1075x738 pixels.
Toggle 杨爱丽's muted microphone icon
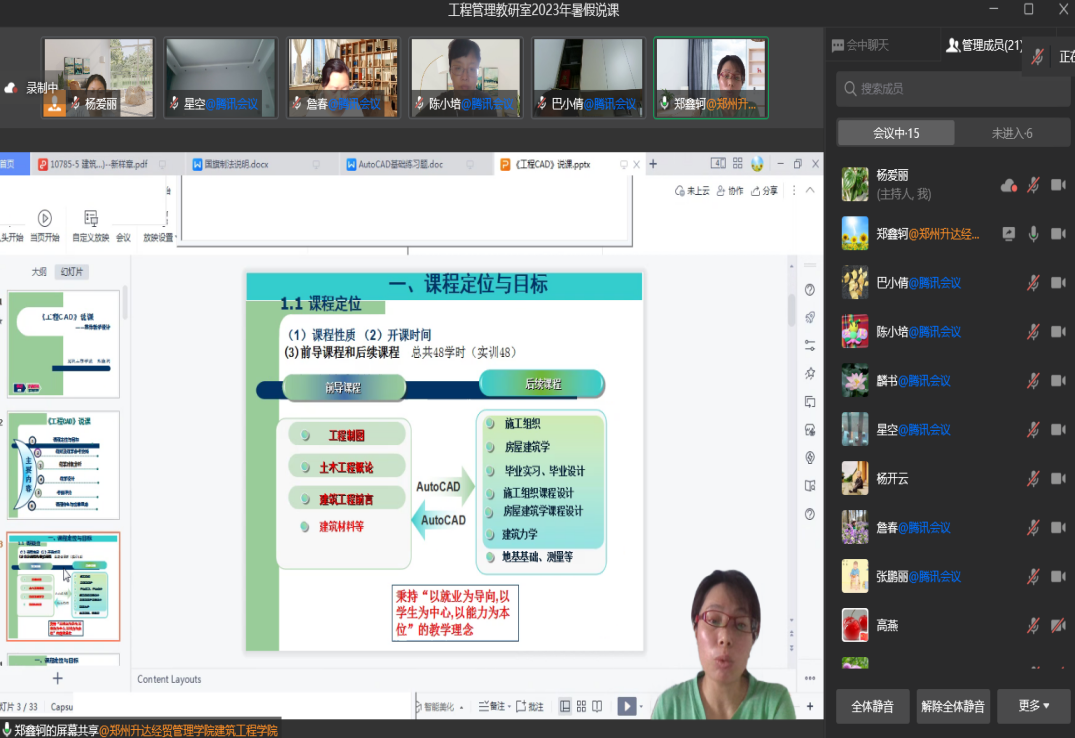(x=1033, y=185)
